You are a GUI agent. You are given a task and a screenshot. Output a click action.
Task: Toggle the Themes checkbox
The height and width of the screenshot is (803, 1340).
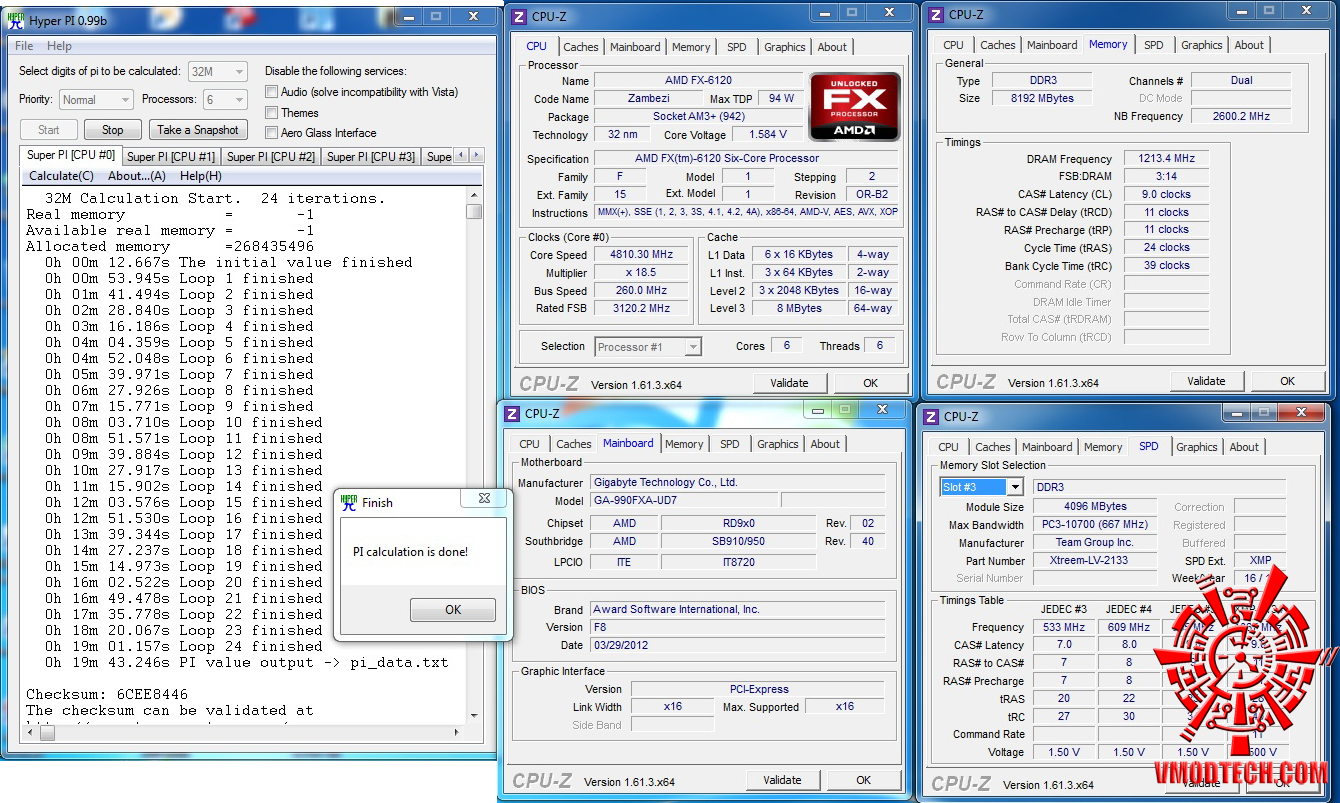(272, 112)
